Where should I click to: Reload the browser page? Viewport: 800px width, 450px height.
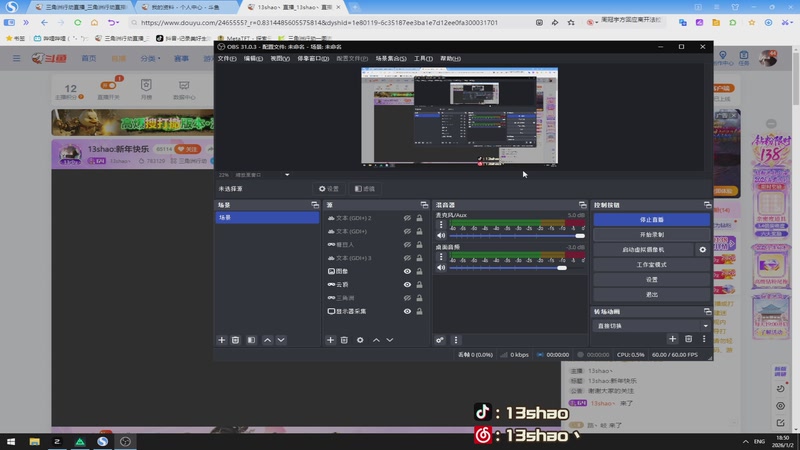(x=78, y=22)
